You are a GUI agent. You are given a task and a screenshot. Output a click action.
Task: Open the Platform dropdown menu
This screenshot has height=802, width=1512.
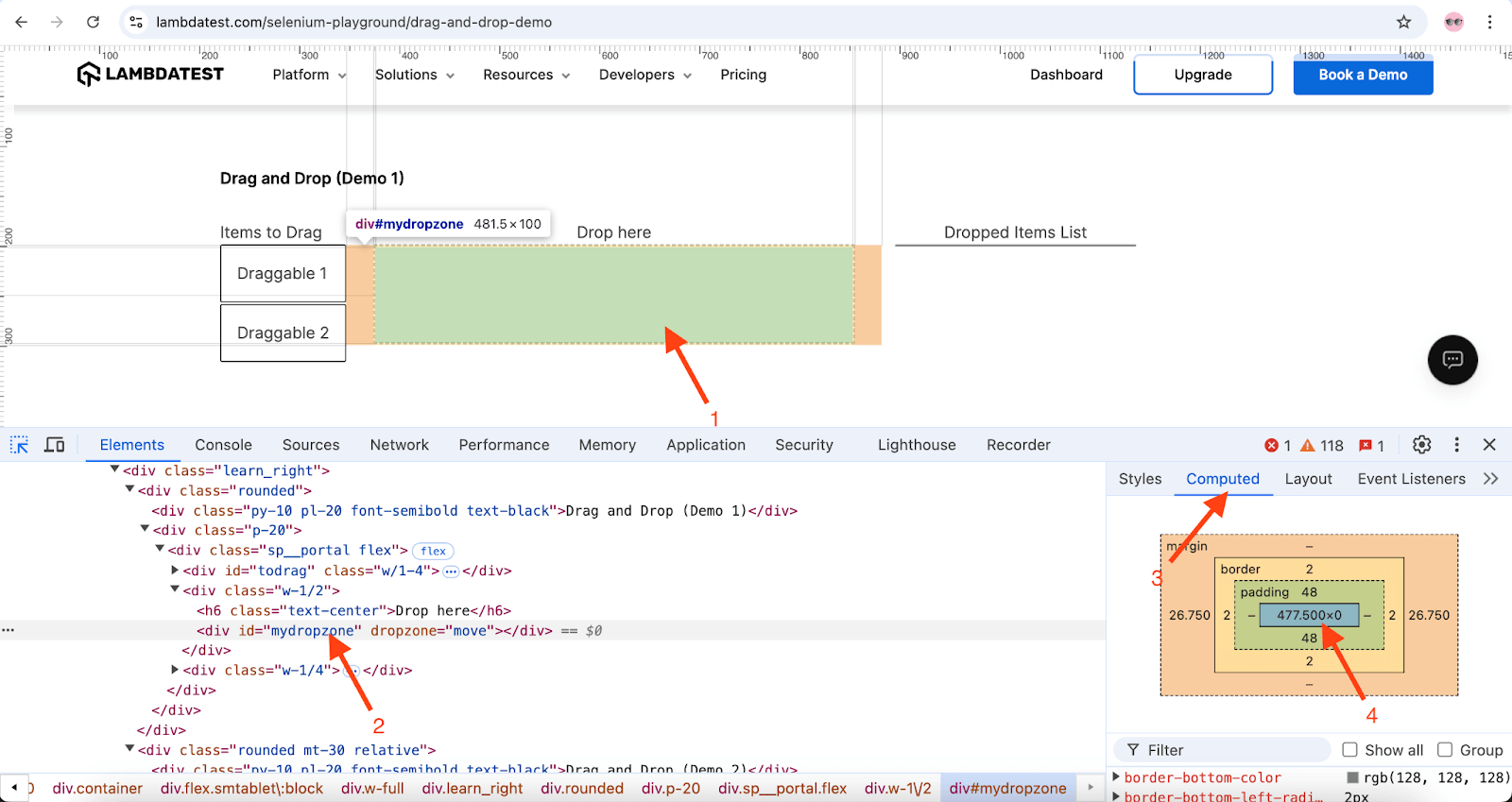(310, 75)
